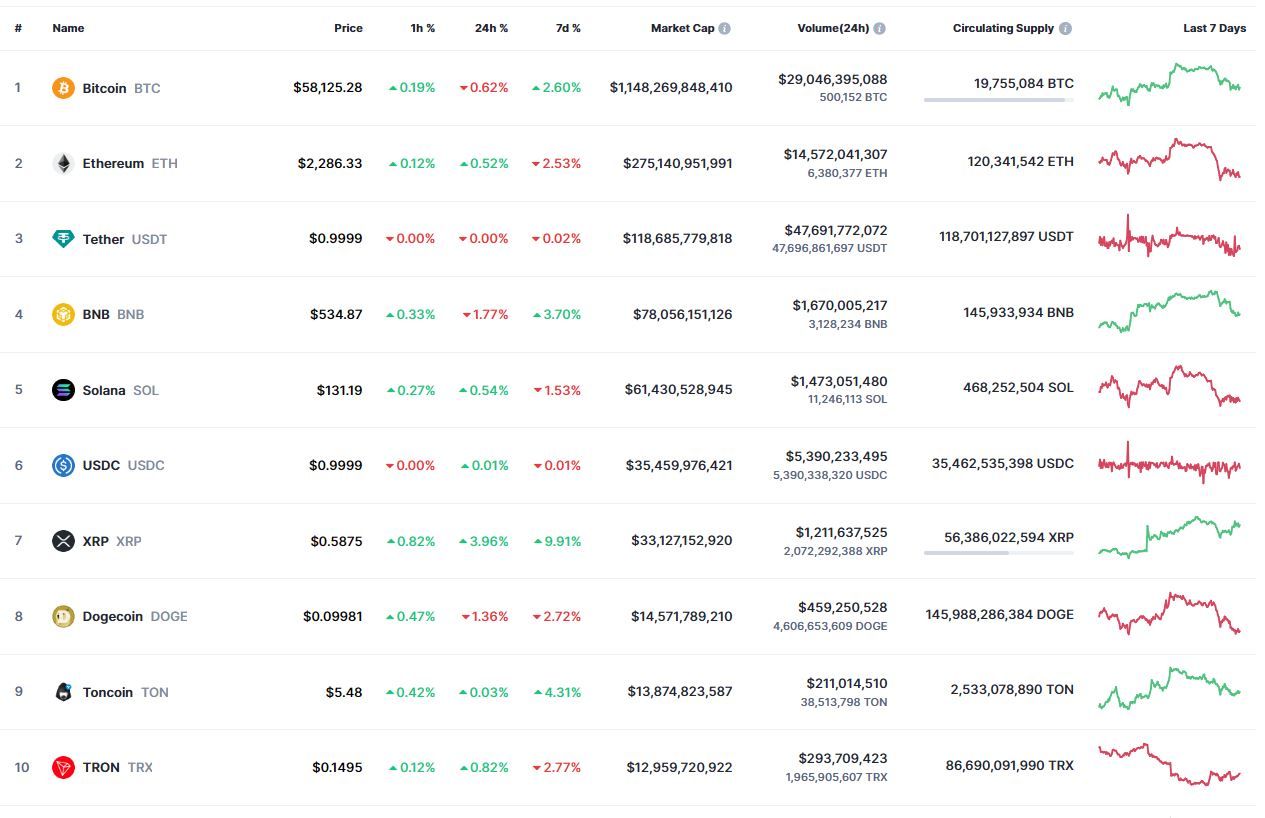Screen dimensions: 1265x818
Task: Click the TRON red logo icon
Action: 63,767
